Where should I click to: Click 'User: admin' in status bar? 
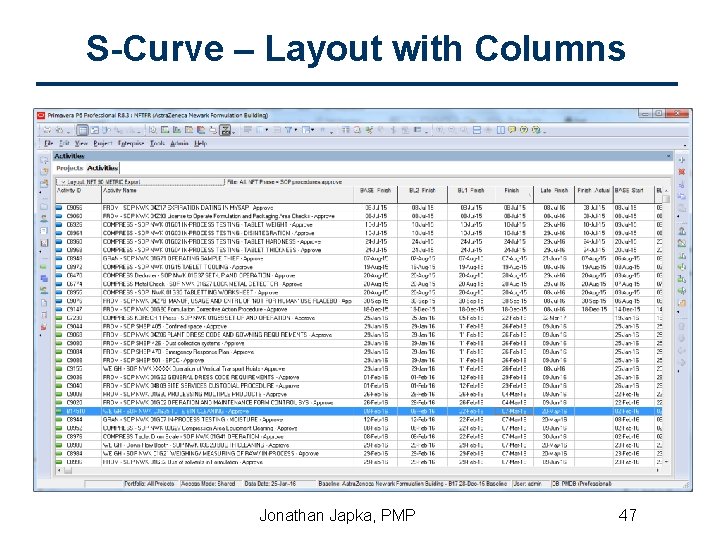[527, 484]
